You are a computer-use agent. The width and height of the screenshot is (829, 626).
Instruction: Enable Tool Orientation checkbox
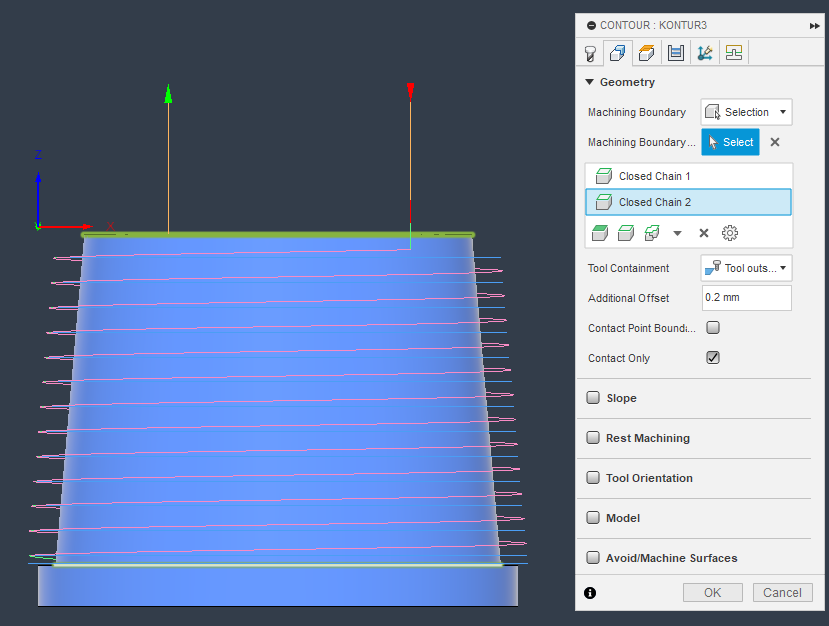tap(593, 478)
